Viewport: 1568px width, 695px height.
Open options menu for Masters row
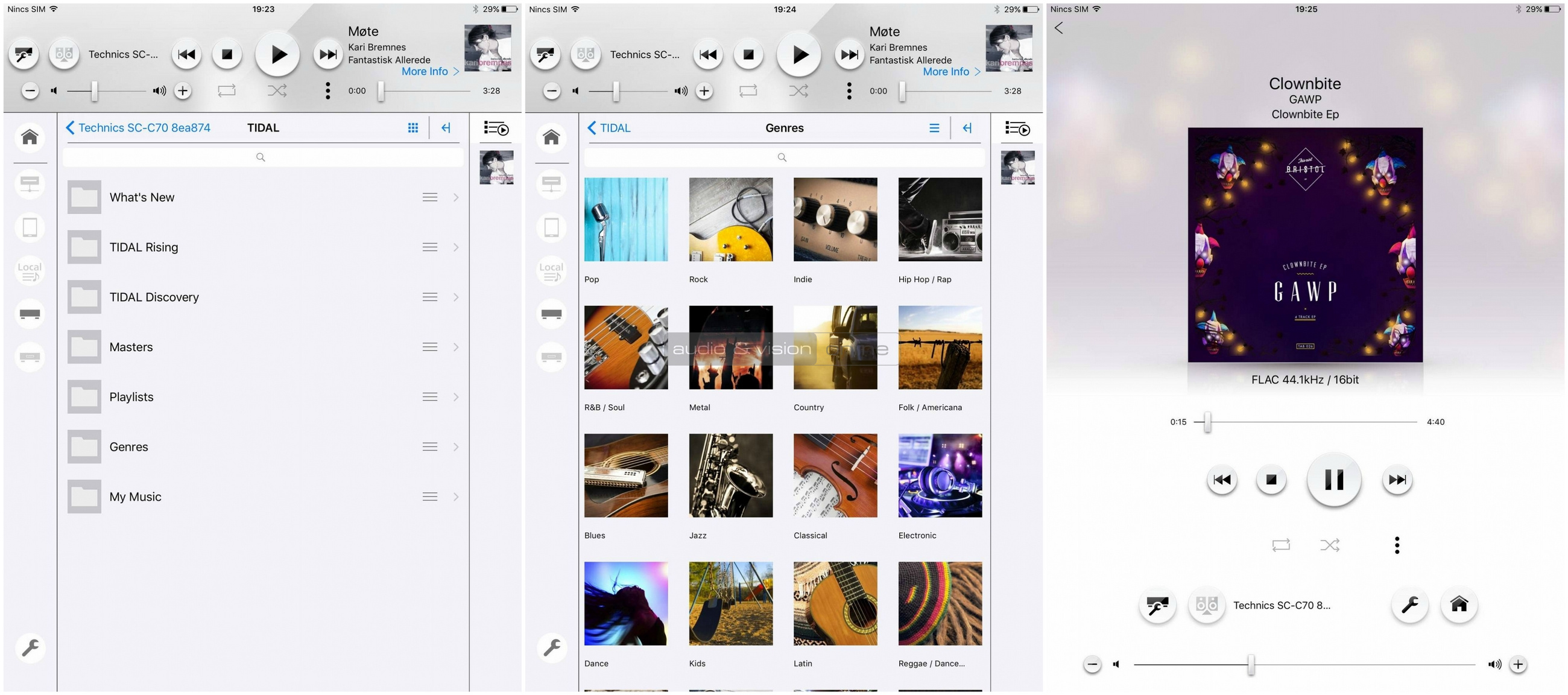[430, 347]
